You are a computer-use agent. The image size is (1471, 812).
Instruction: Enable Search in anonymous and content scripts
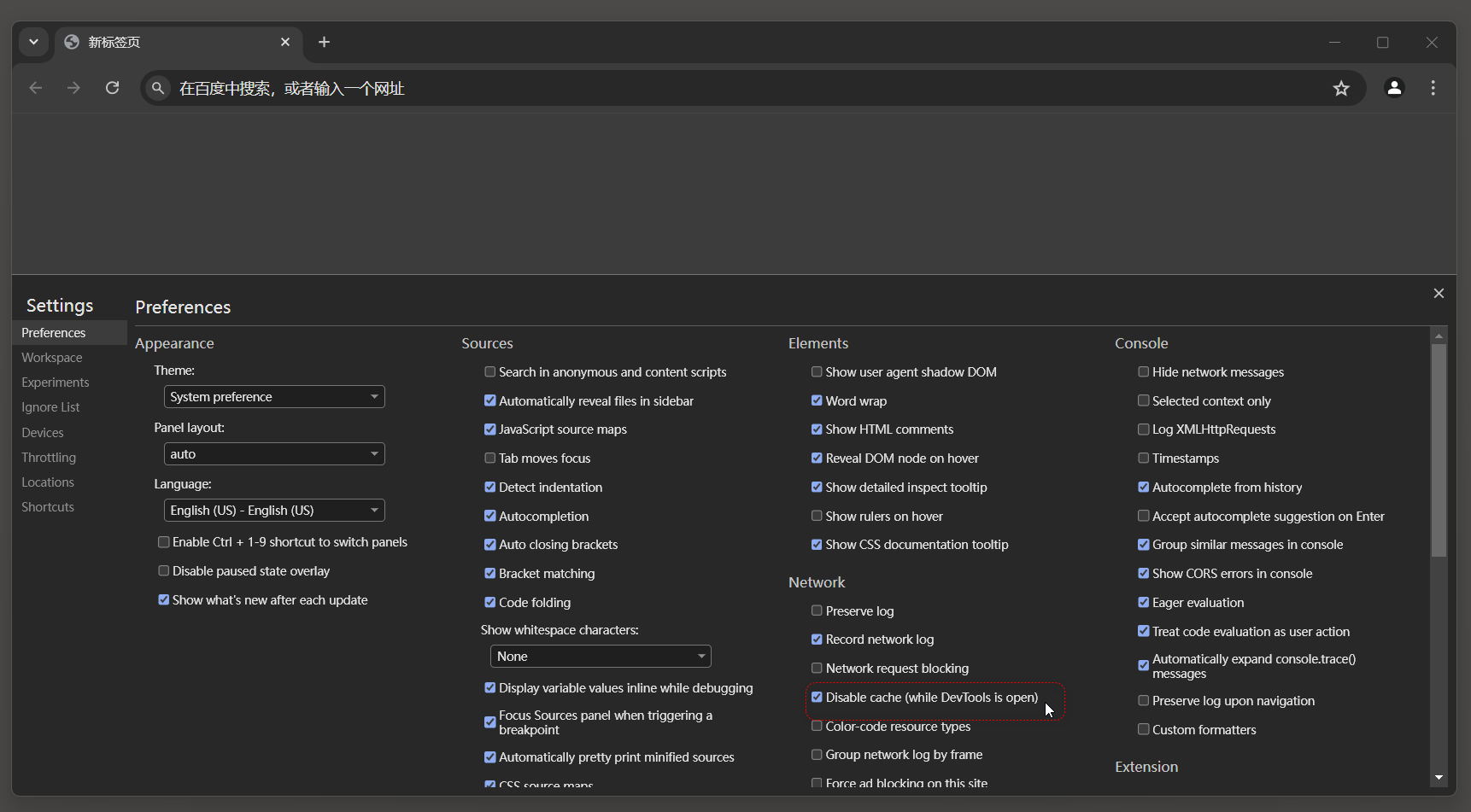490,372
